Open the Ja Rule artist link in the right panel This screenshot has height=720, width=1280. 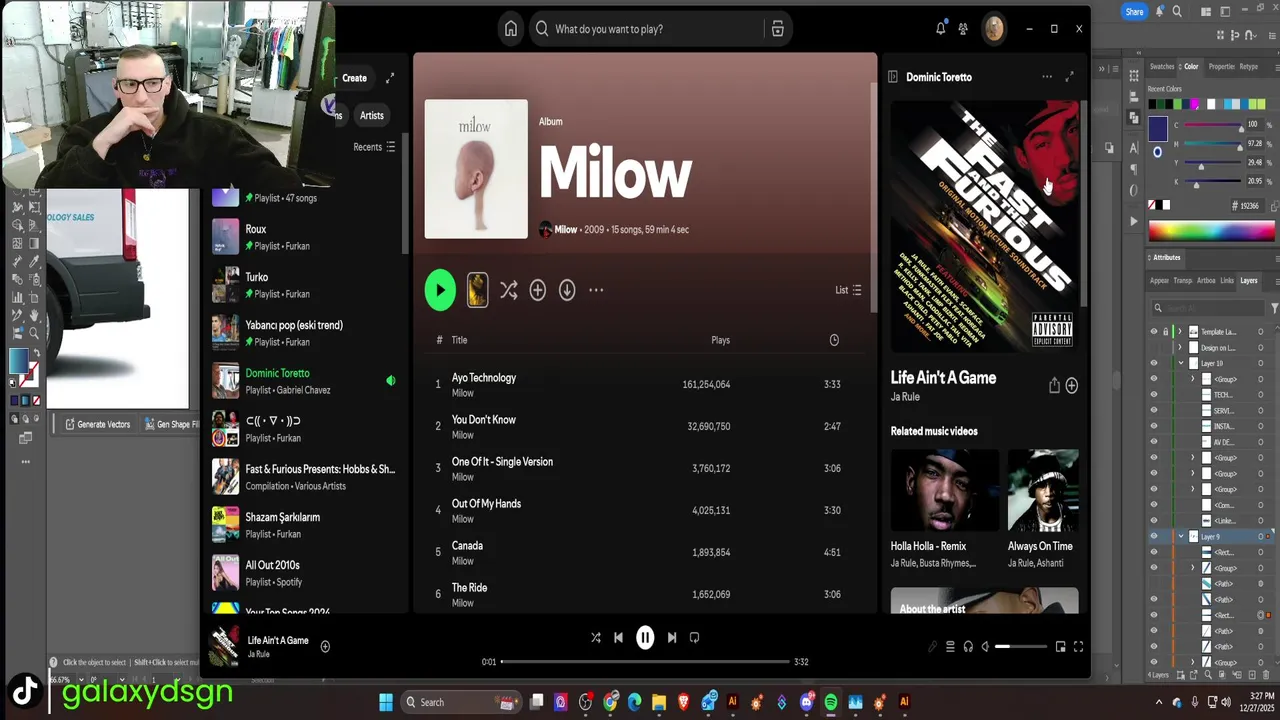(905, 397)
